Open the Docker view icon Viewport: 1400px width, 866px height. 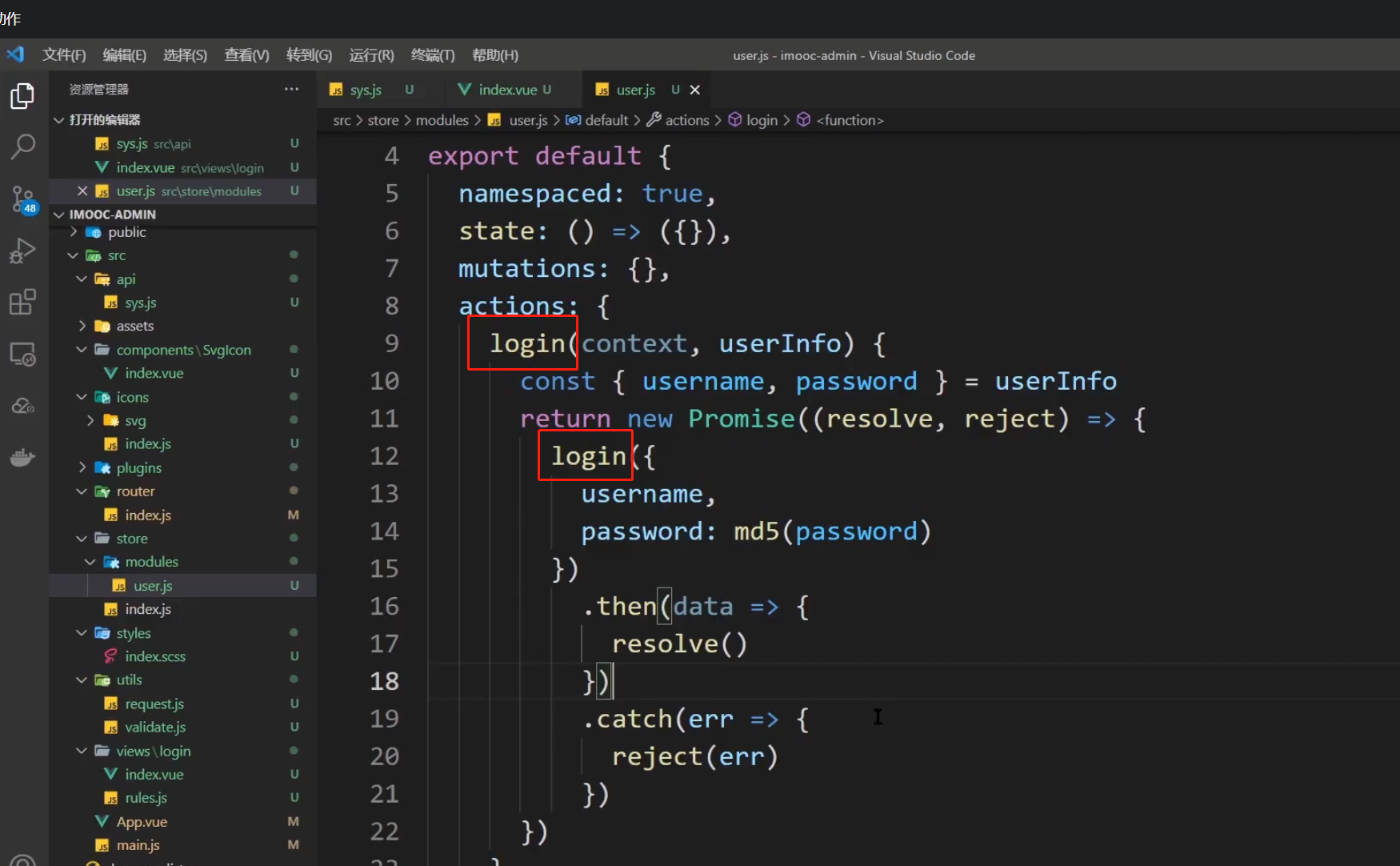(x=22, y=457)
